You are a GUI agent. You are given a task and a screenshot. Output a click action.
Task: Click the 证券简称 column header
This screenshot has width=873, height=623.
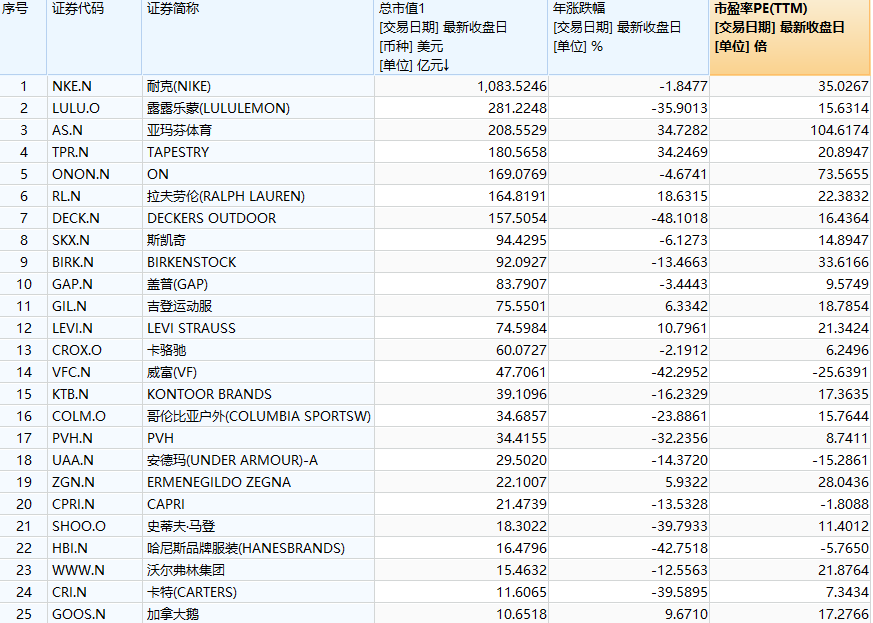[x=258, y=37]
